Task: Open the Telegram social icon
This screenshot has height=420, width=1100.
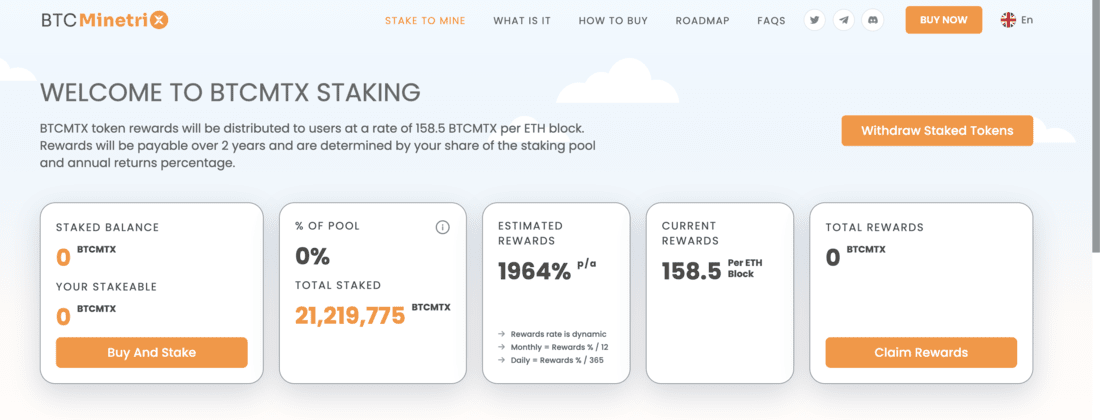Action: (844, 20)
